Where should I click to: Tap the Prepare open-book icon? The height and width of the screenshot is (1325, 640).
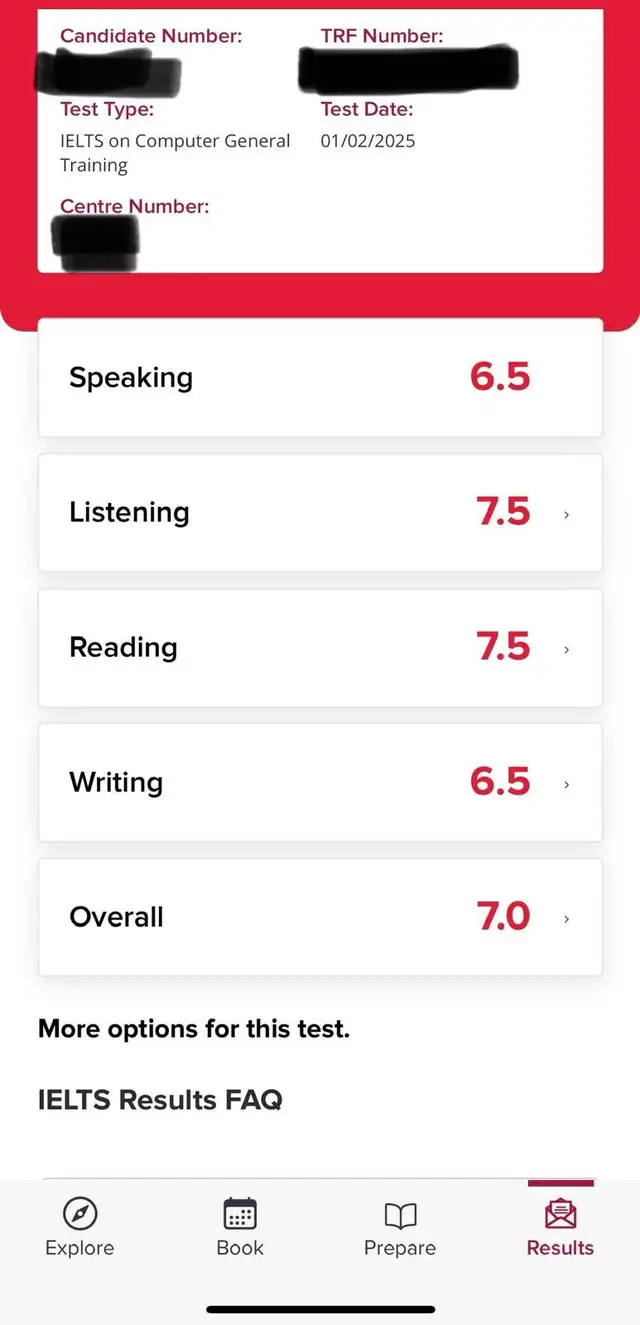[400, 1215]
